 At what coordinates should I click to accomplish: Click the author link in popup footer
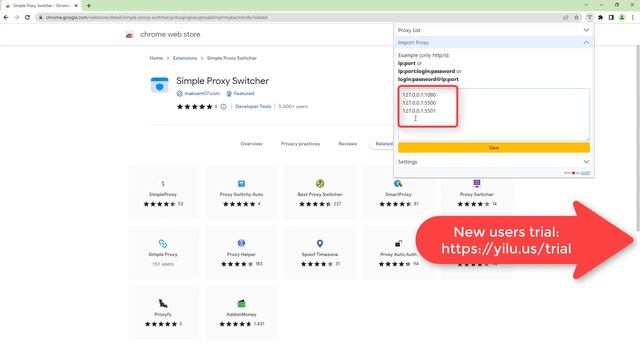click(x=585, y=173)
